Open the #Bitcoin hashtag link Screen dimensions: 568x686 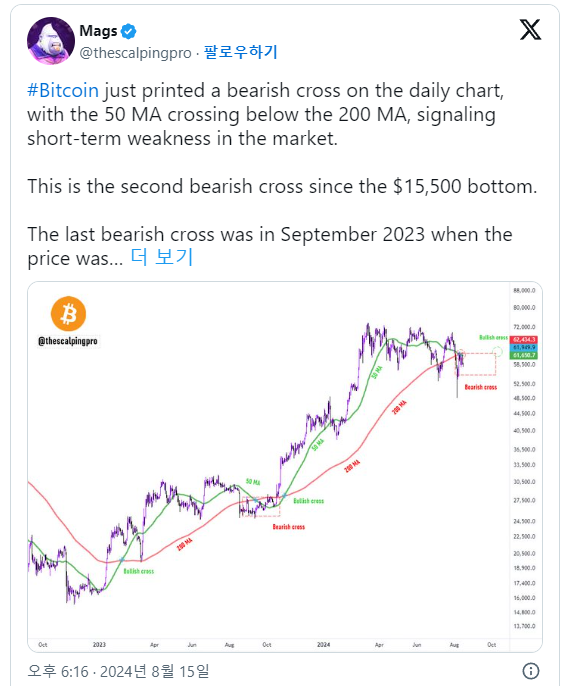[x=63, y=91]
